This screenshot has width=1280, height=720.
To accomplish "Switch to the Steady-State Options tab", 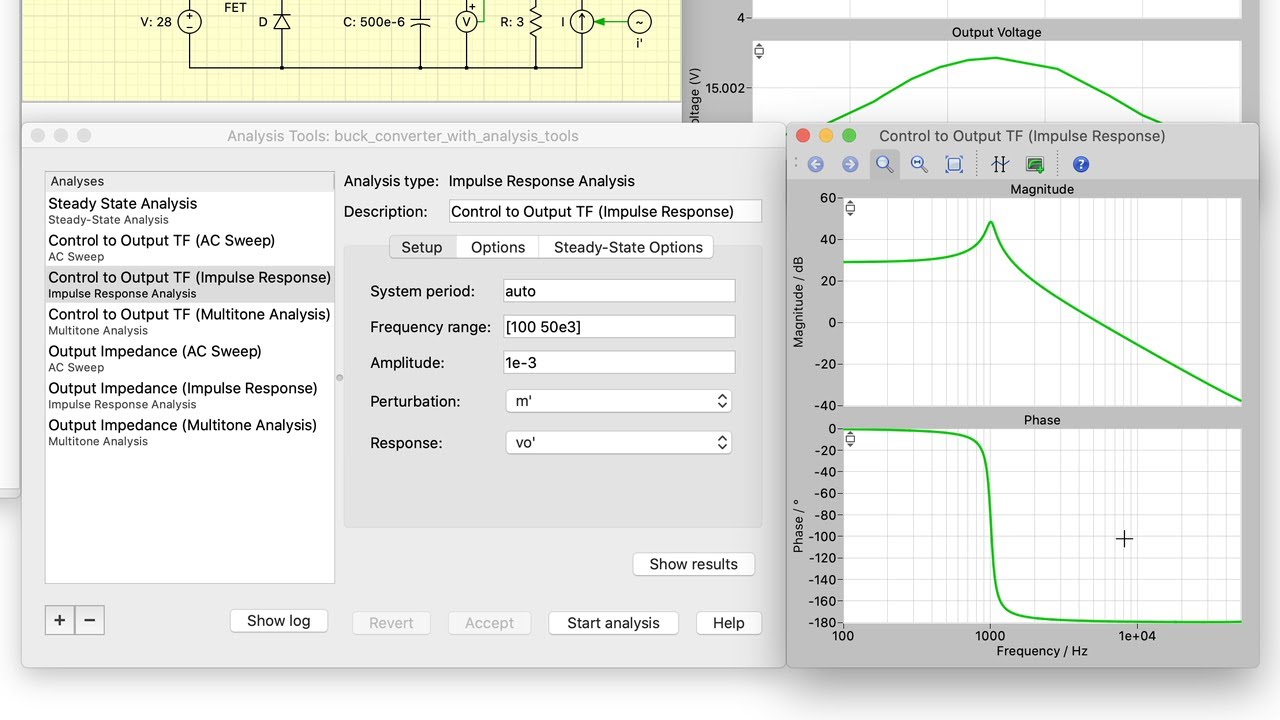I will point(628,247).
